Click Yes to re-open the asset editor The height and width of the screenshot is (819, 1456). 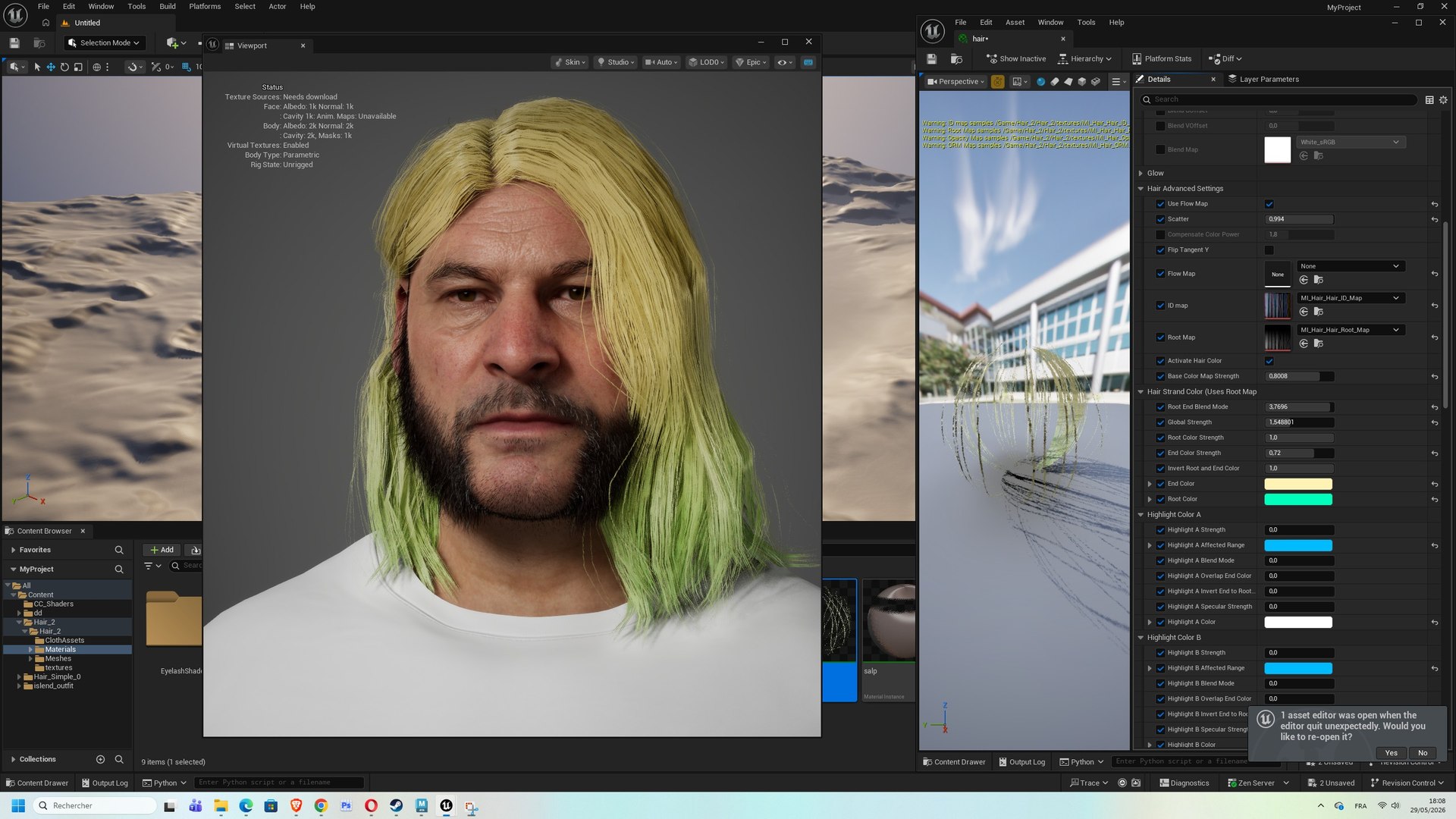[x=1391, y=753]
